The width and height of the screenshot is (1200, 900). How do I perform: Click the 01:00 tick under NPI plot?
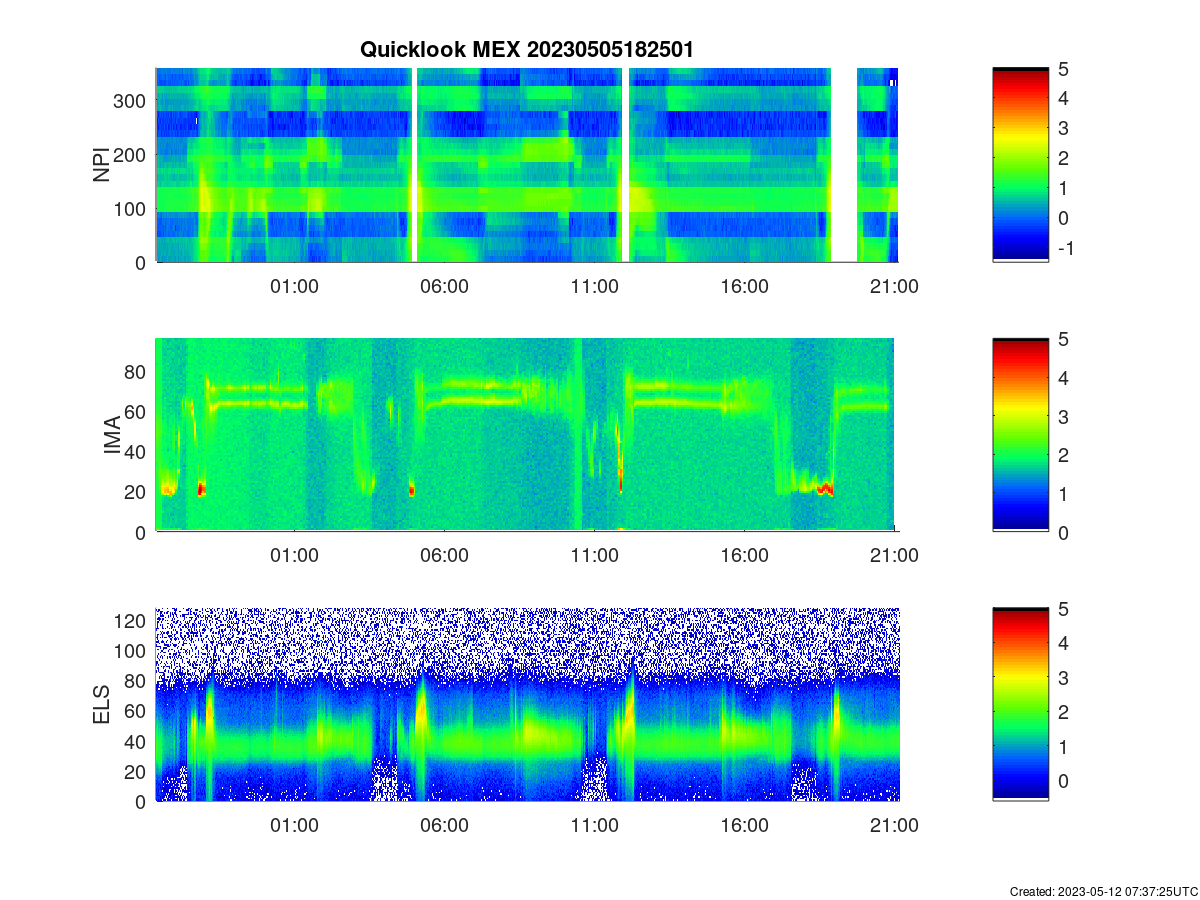pos(294,286)
